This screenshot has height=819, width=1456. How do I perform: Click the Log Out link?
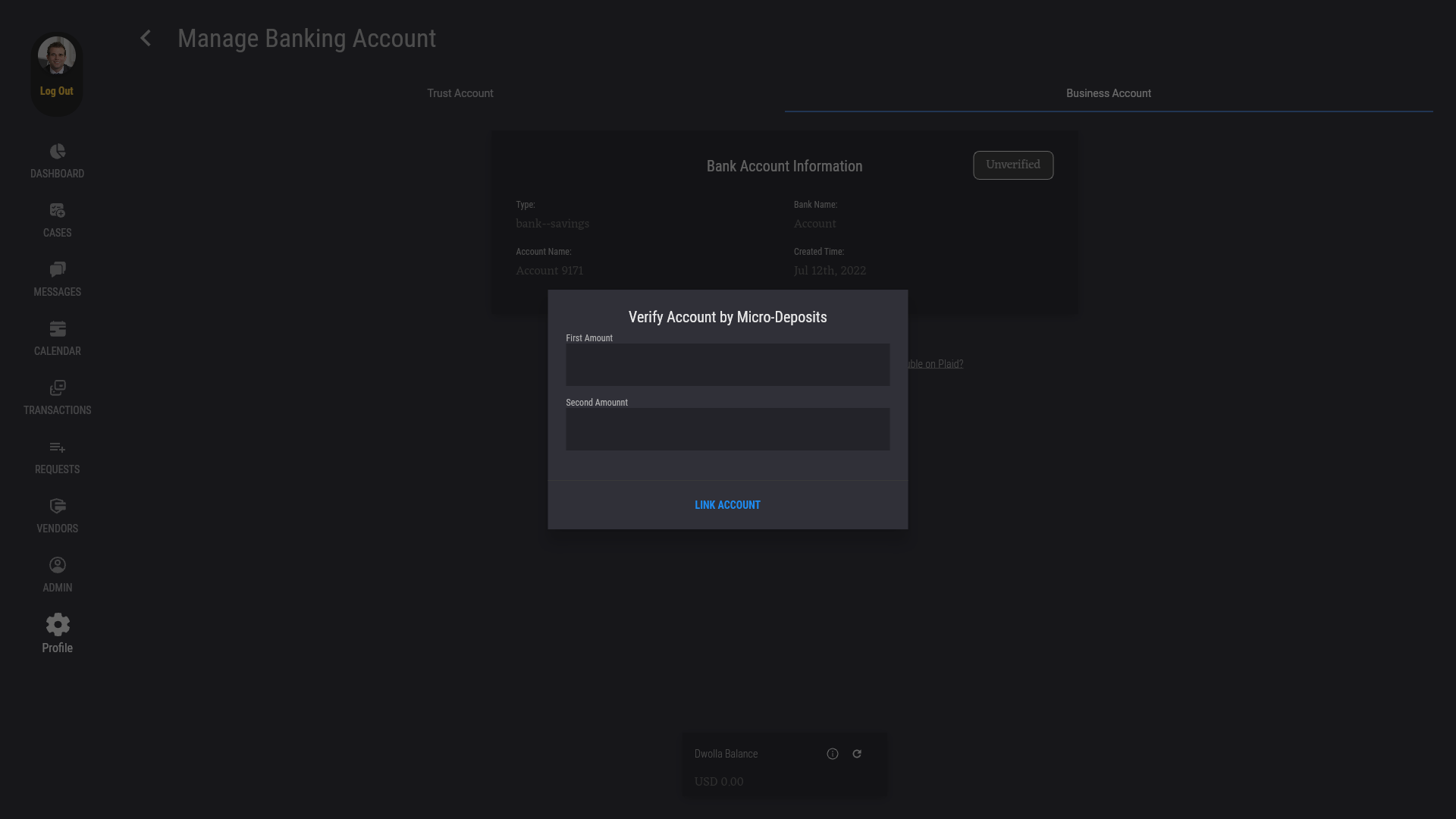click(x=57, y=91)
